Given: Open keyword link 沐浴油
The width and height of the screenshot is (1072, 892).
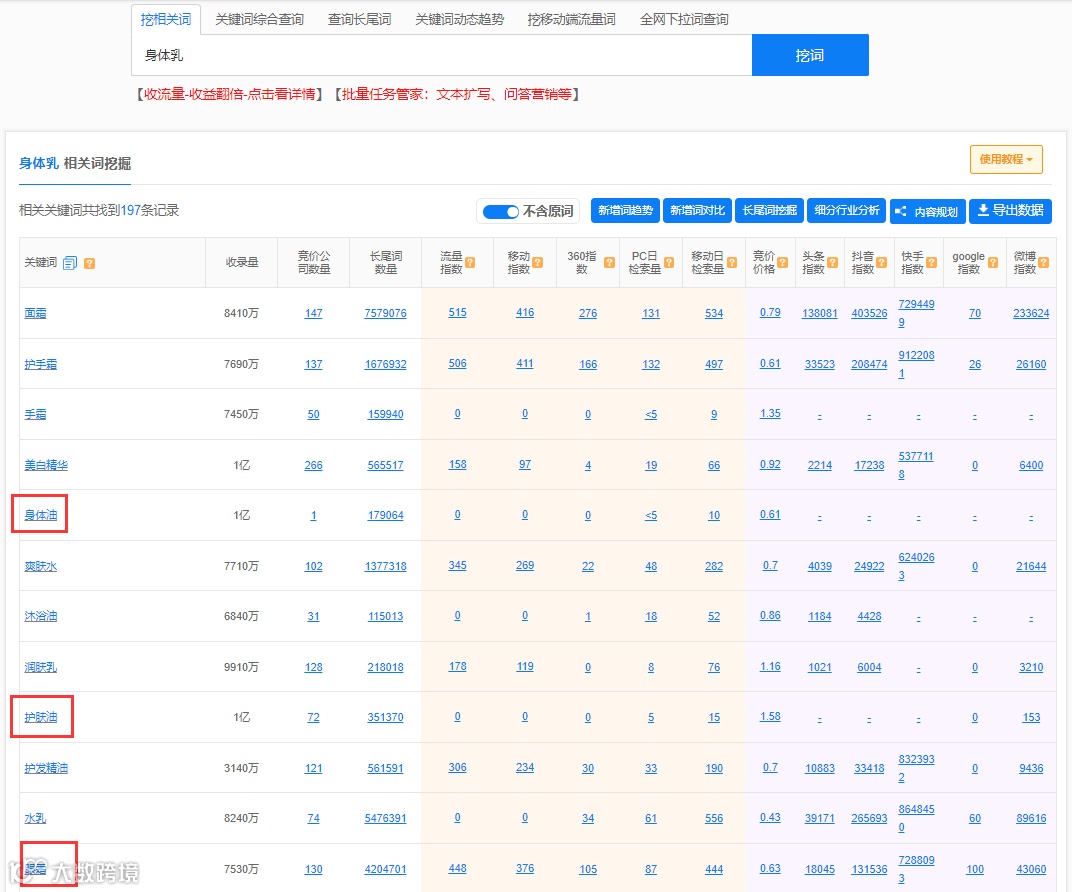Looking at the screenshot, I should point(41,617).
